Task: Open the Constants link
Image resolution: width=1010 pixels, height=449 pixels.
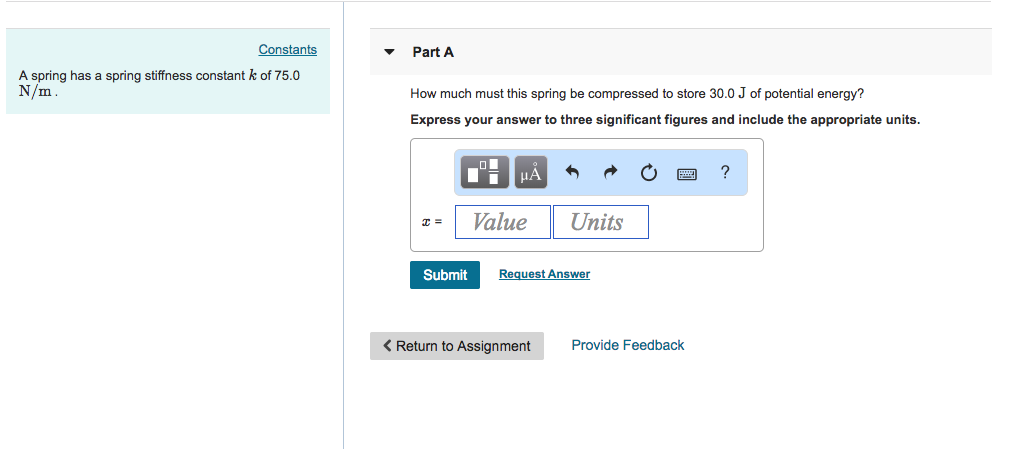Action: tap(287, 50)
